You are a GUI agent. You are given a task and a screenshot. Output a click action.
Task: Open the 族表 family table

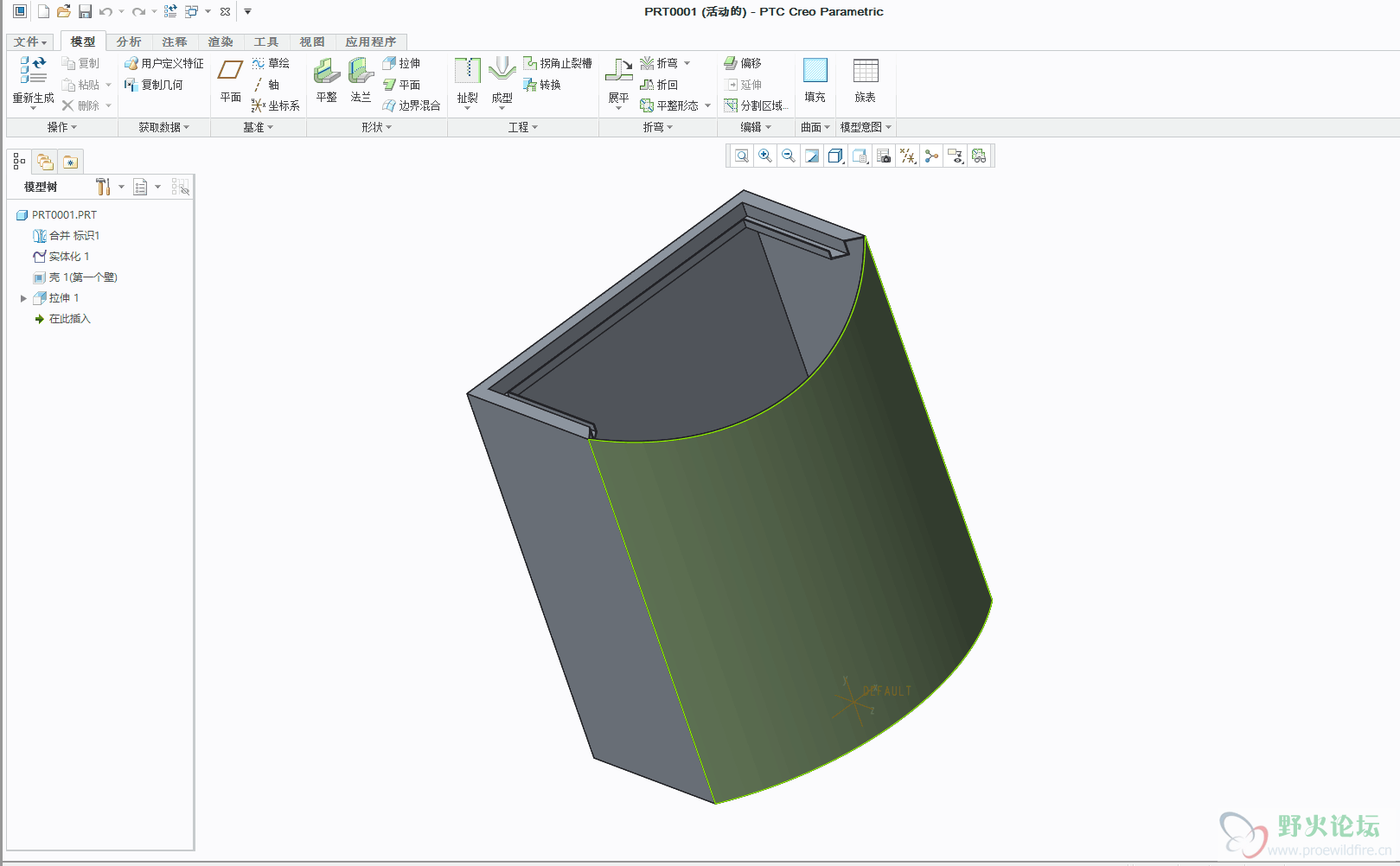click(865, 80)
